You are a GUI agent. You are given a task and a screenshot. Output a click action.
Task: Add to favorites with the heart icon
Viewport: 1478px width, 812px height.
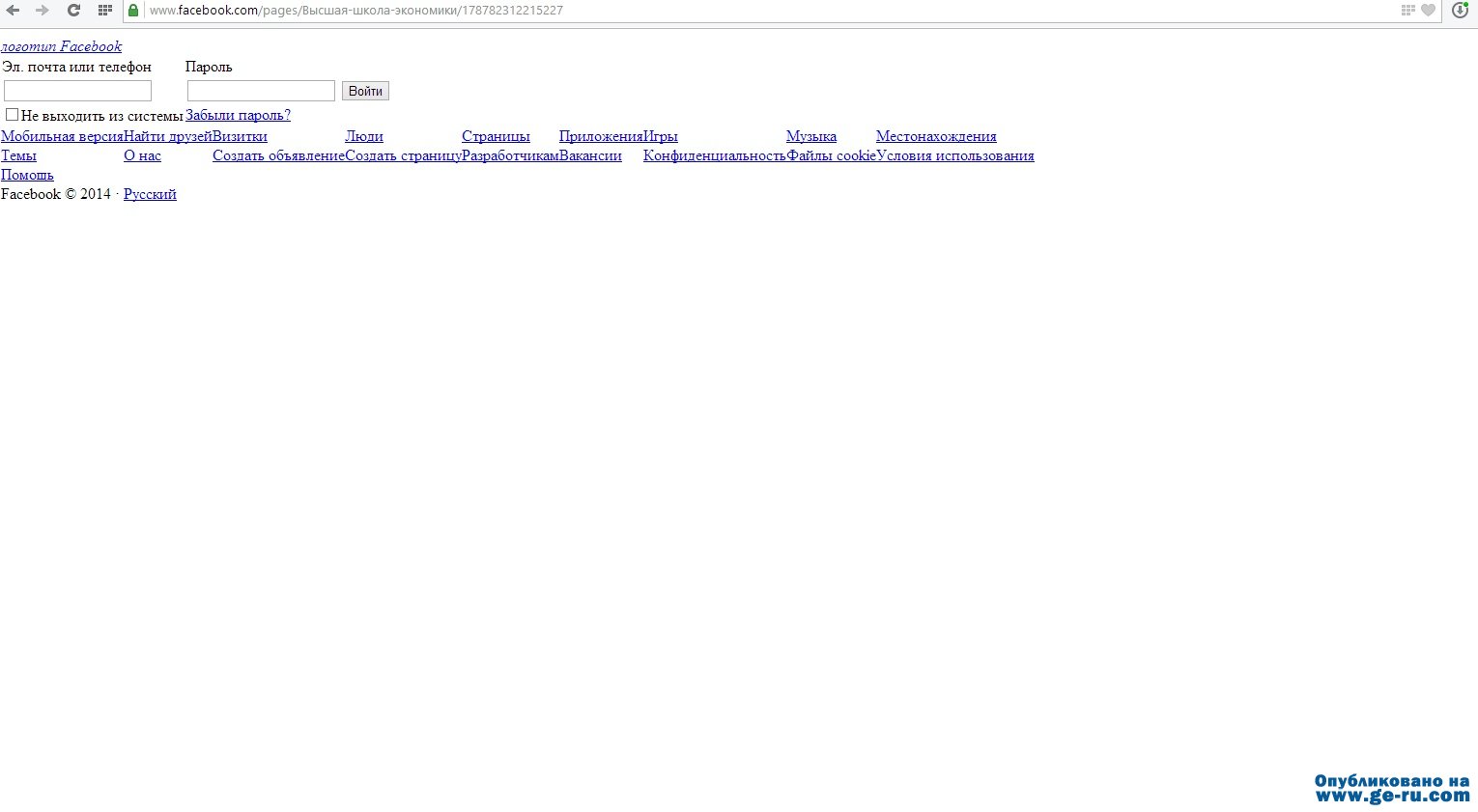[1428, 11]
